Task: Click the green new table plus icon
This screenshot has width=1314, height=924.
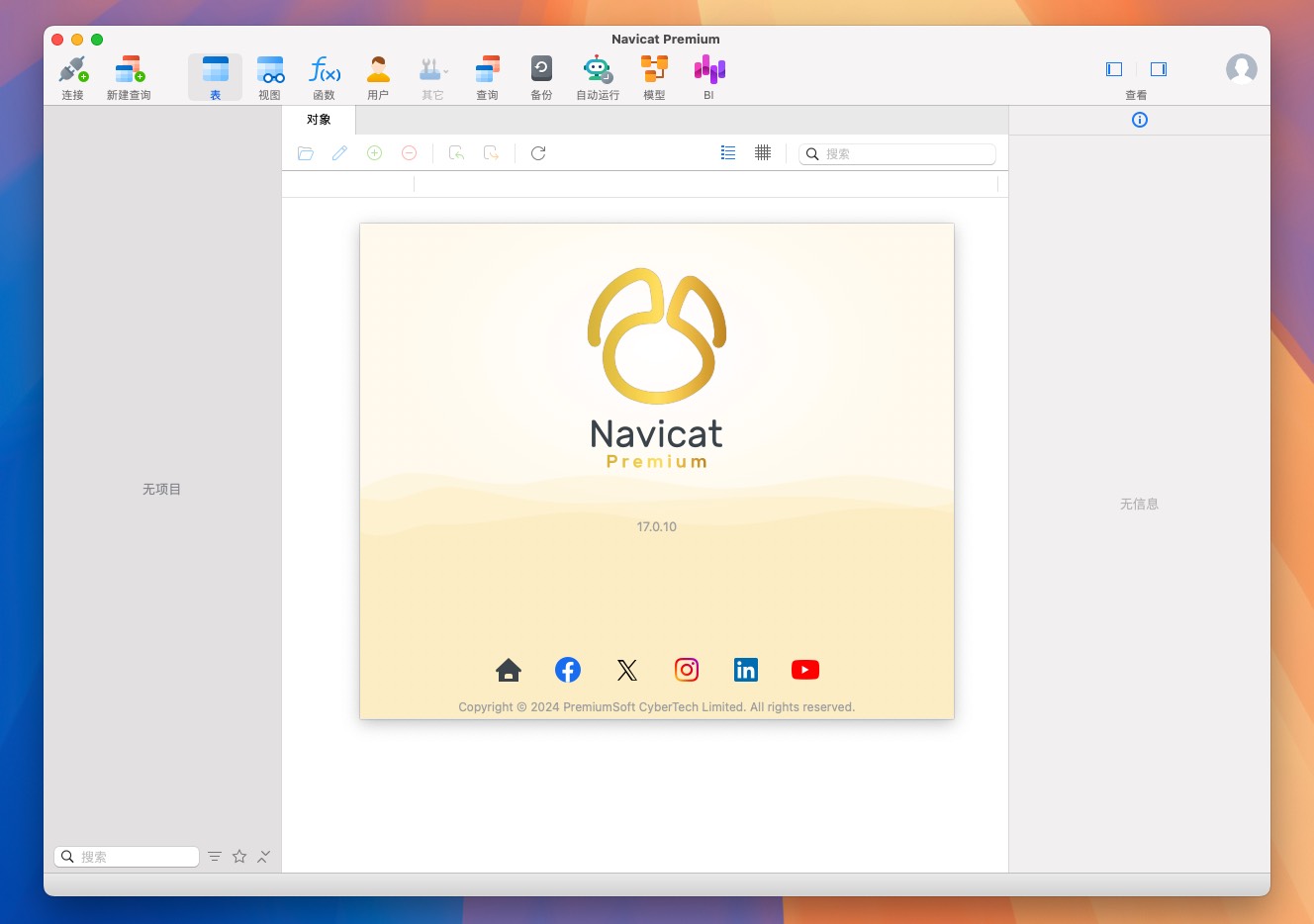Action: [375, 153]
